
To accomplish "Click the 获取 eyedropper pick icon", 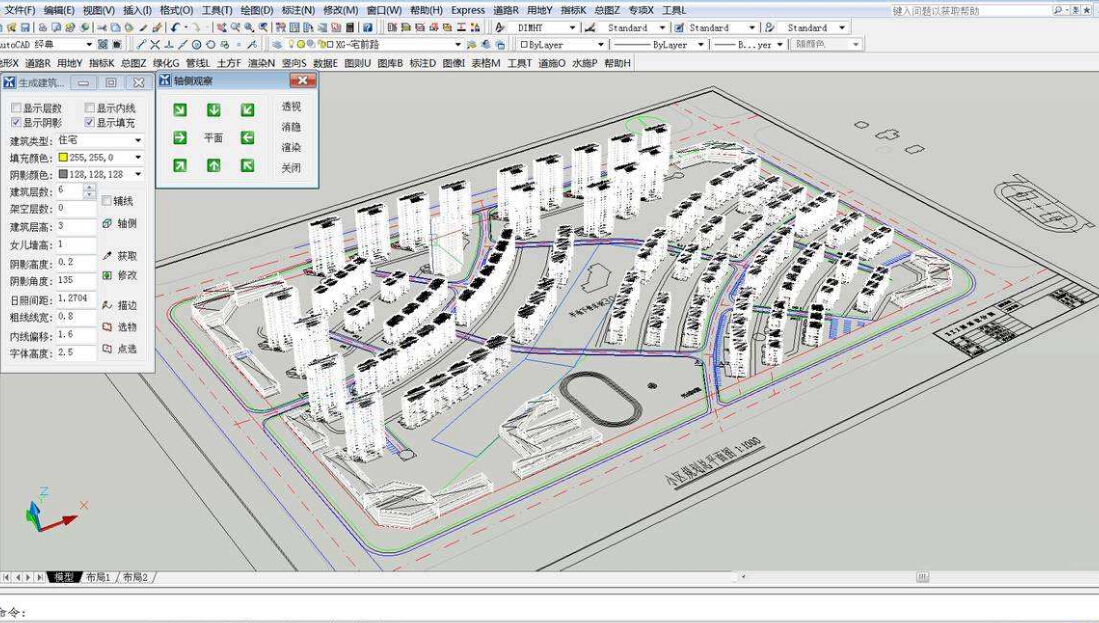I will (108, 256).
